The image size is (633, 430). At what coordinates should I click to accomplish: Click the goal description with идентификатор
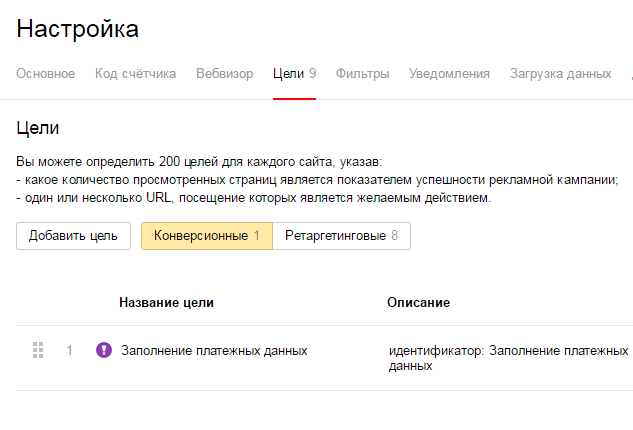click(x=508, y=358)
